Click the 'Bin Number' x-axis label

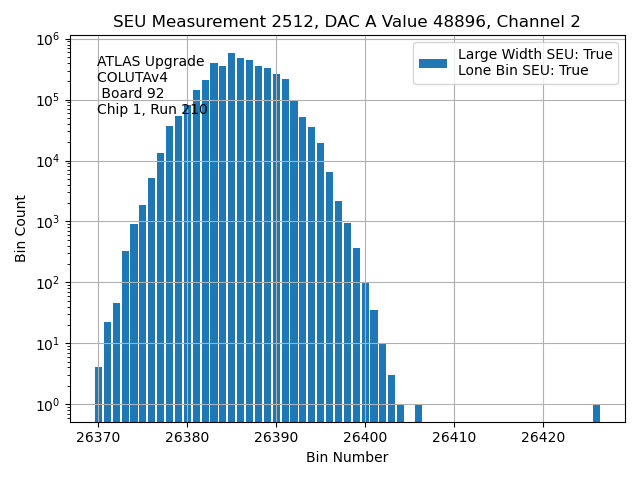coord(347,458)
